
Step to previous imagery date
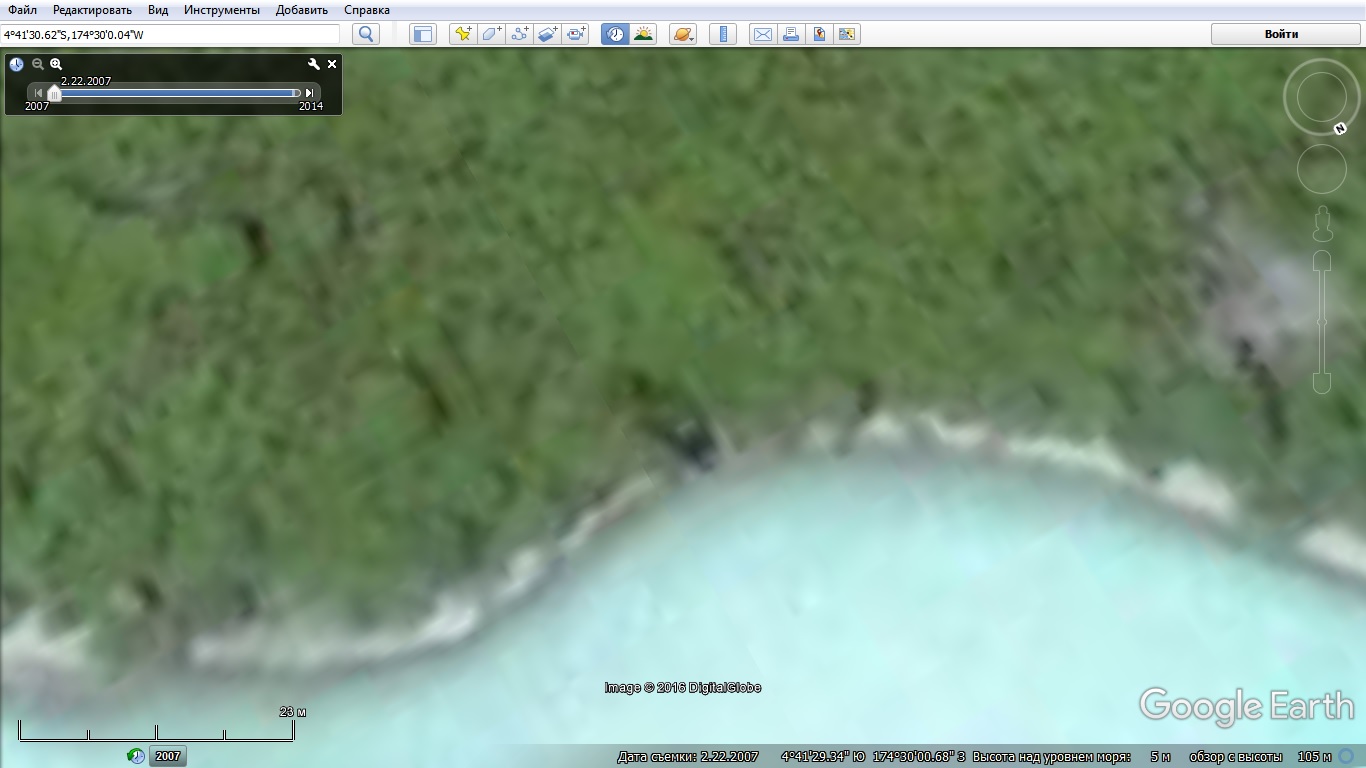tap(39, 93)
